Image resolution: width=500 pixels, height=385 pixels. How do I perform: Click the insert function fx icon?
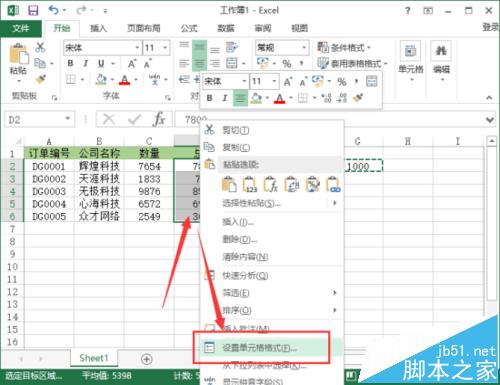(x=159, y=119)
